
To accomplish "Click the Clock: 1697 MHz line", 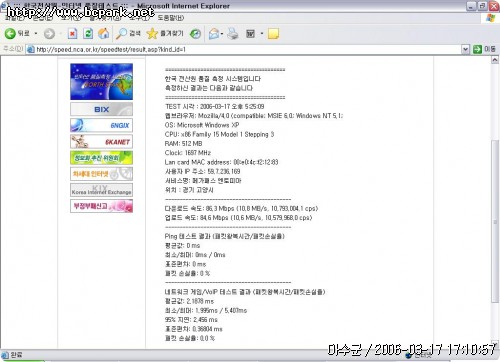I will coord(188,153).
